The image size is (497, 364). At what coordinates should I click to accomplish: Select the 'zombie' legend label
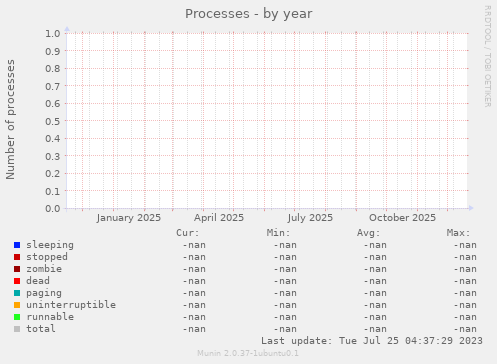44,269
